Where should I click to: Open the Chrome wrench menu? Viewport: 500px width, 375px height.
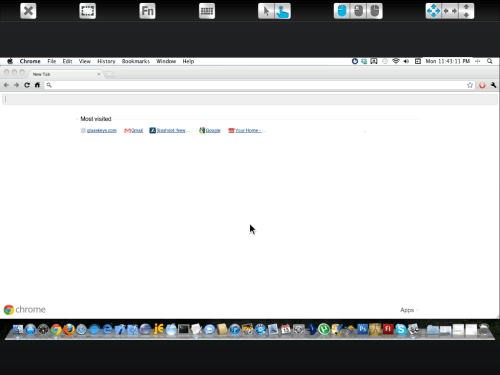coord(493,85)
